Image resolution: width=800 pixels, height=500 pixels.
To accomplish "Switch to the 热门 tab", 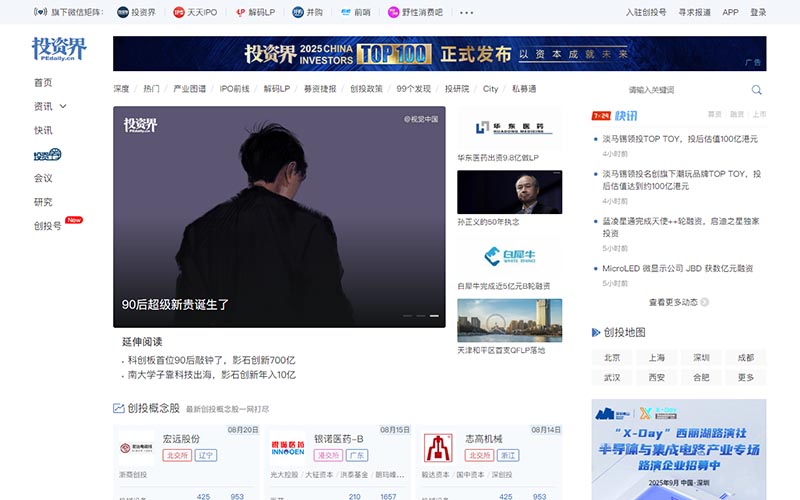I will pos(152,89).
